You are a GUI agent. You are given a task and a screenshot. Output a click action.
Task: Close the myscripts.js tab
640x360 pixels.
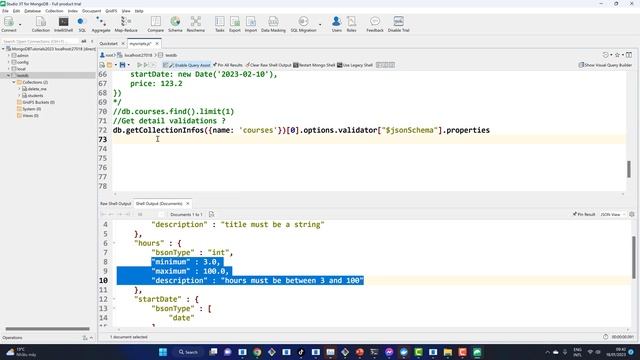[157, 43]
